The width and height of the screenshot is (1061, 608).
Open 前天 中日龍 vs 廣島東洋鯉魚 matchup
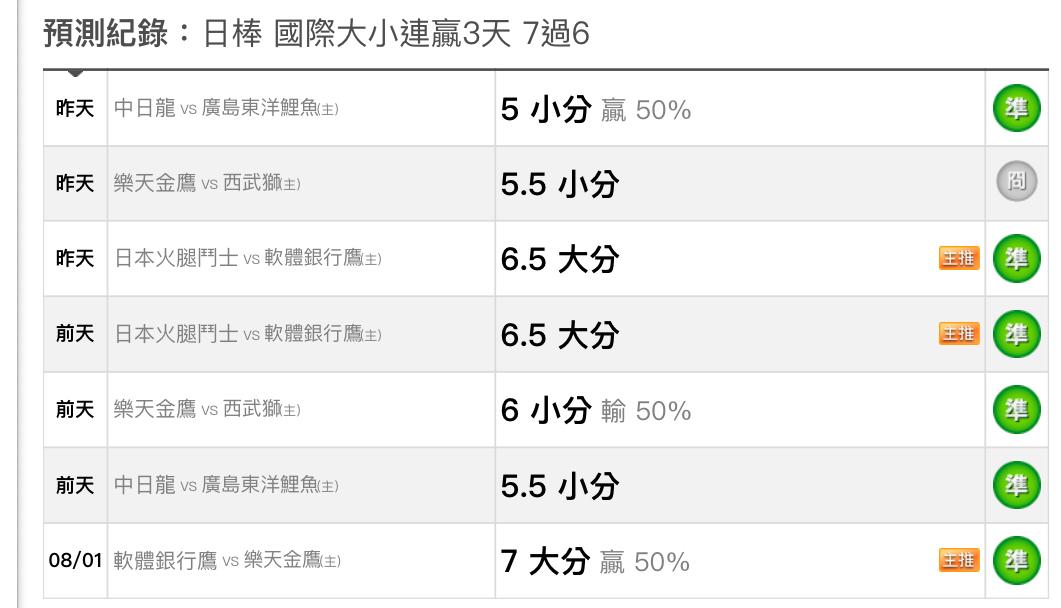coord(226,485)
